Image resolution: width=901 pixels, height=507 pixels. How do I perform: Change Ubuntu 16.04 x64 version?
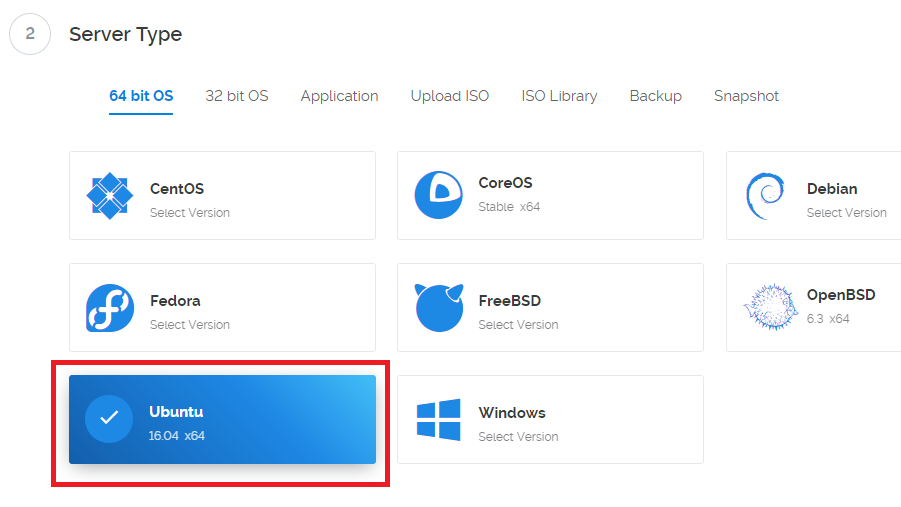click(176, 436)
